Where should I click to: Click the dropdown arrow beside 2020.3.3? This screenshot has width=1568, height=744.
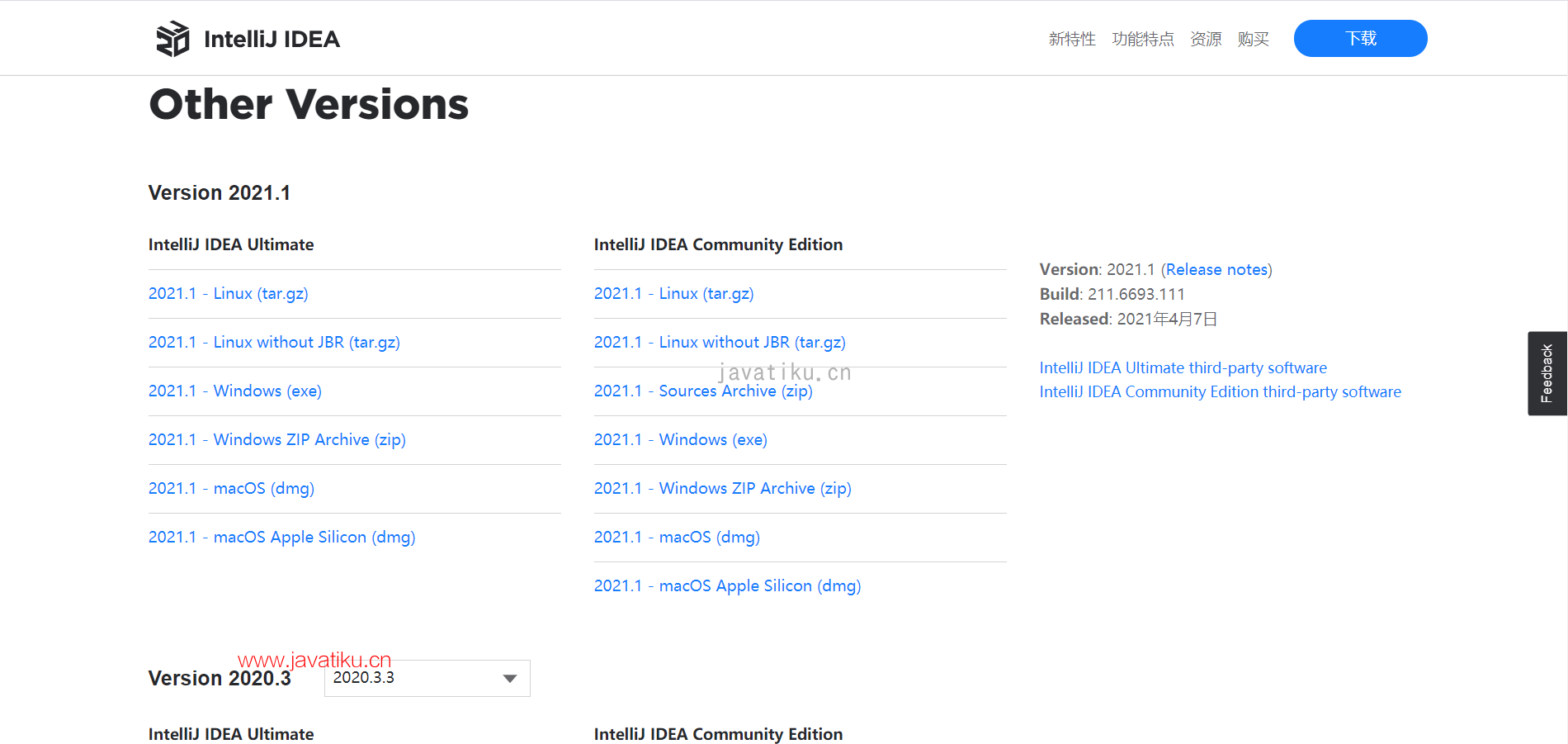tap(510, 679)
